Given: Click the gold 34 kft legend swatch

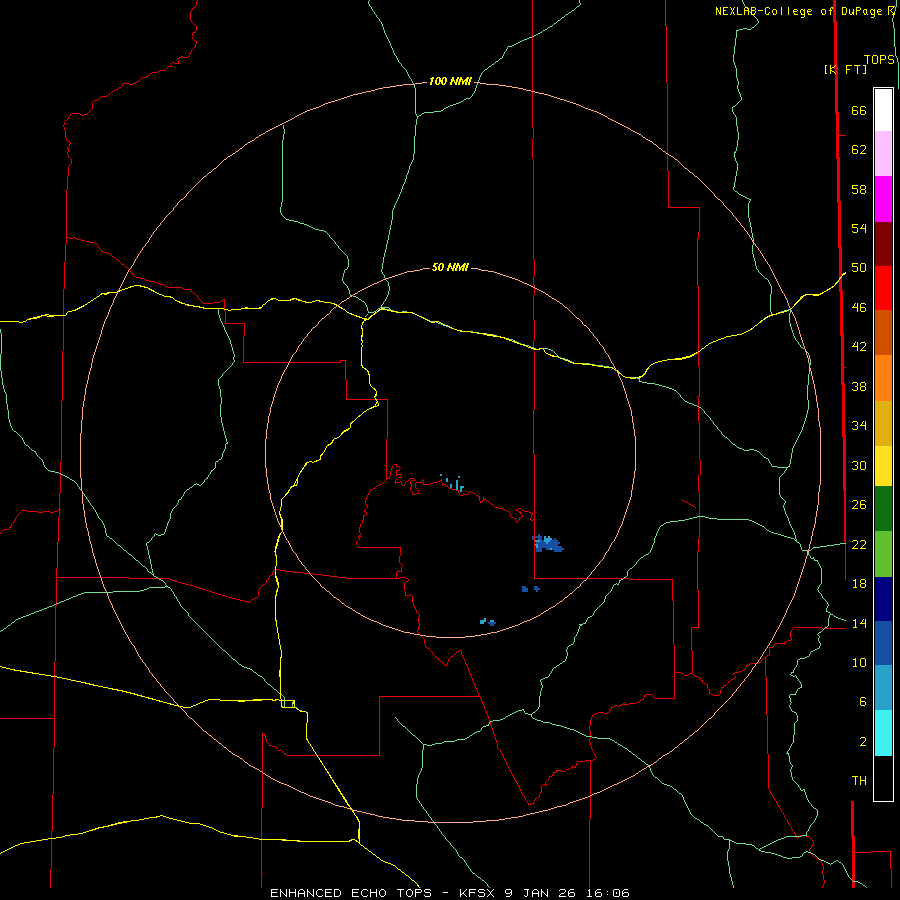Looking at the screenshot, I should click(x=883, y=423).
